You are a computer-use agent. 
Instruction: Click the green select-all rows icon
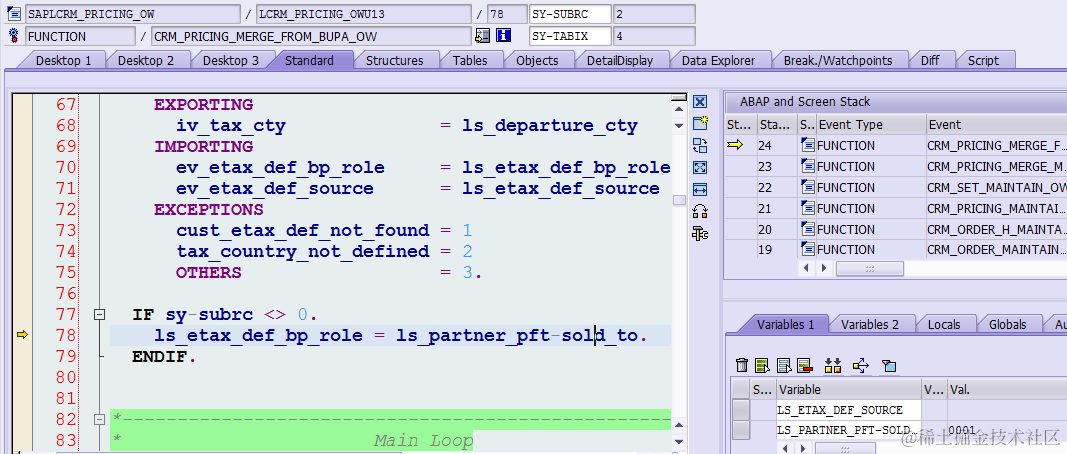(x=763, y=366)
